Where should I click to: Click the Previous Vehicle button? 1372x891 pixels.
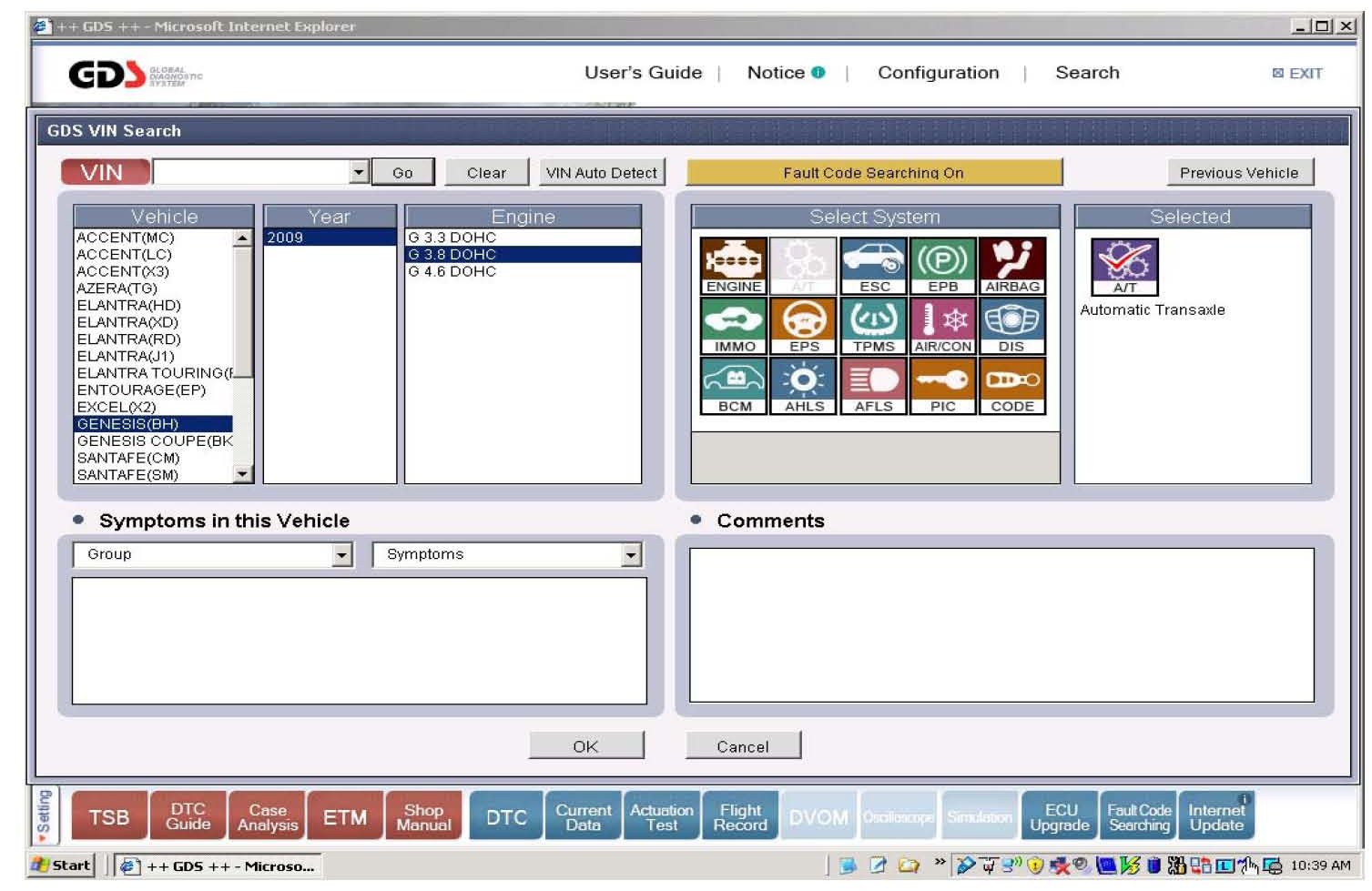[x=1238, y=173]
